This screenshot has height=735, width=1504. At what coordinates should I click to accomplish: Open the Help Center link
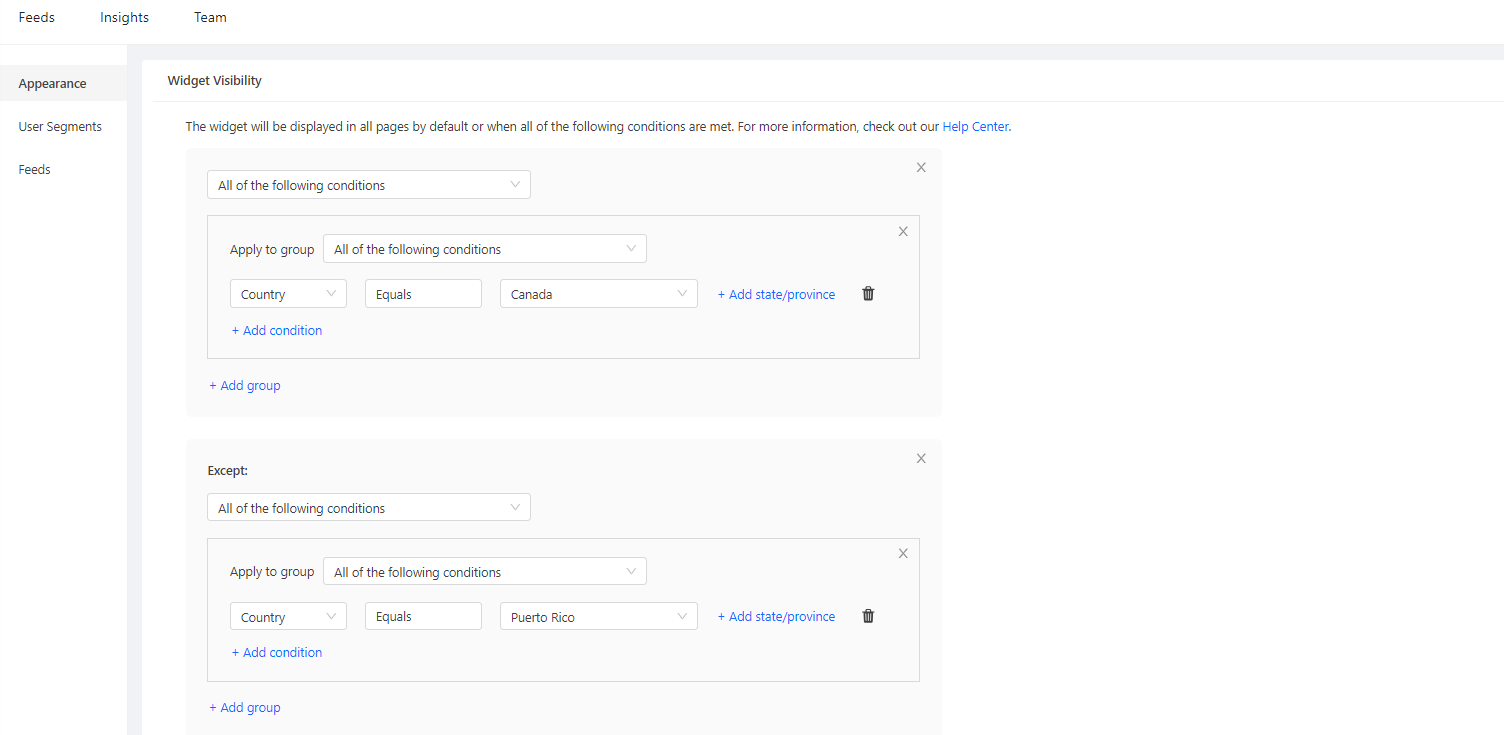(975, 127)
